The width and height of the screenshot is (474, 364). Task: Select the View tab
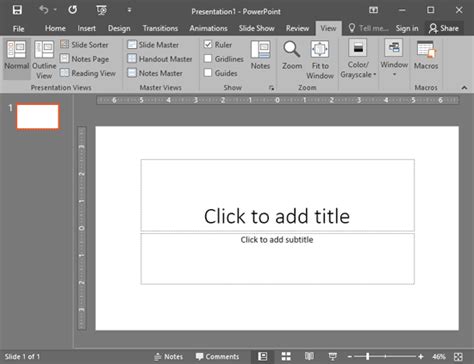click(x=328, y=28)
